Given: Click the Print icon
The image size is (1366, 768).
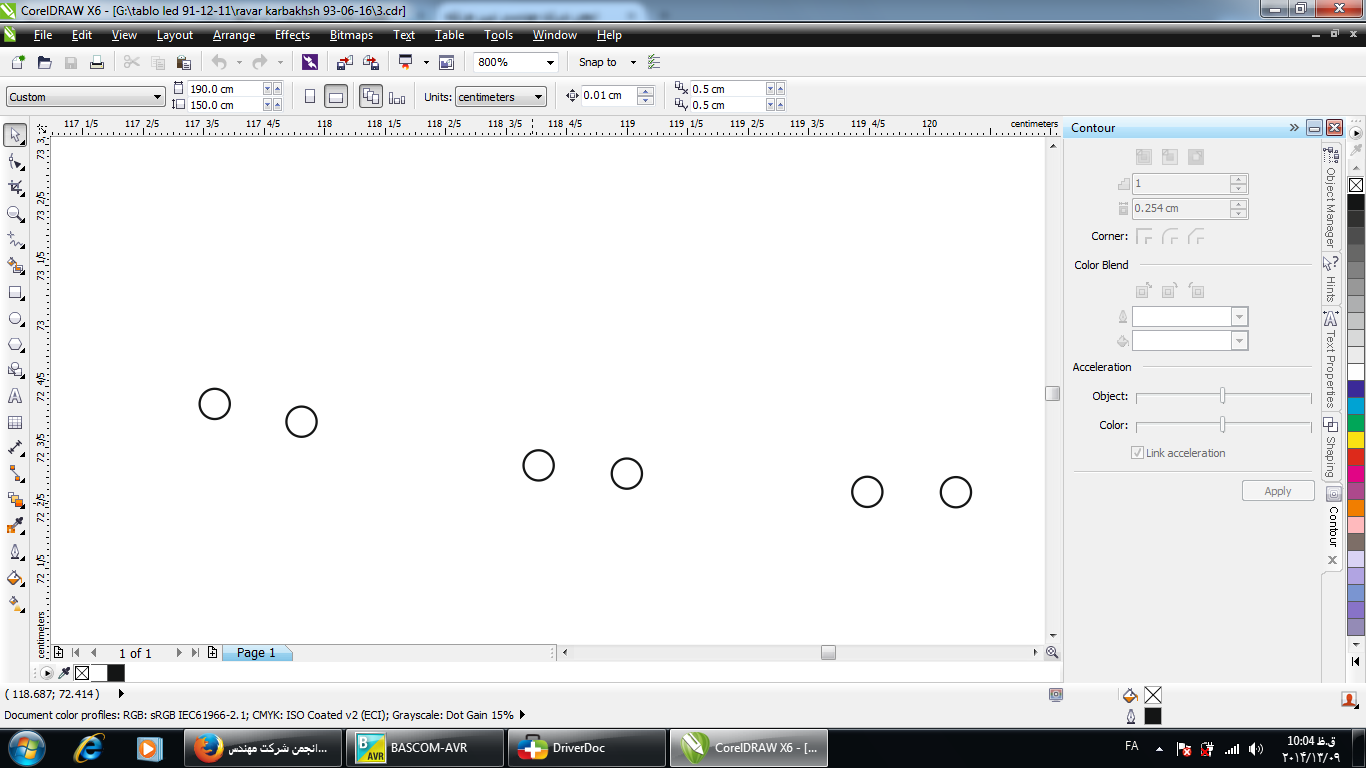Looking at the screenshot, I should click(x=97, y=62).
